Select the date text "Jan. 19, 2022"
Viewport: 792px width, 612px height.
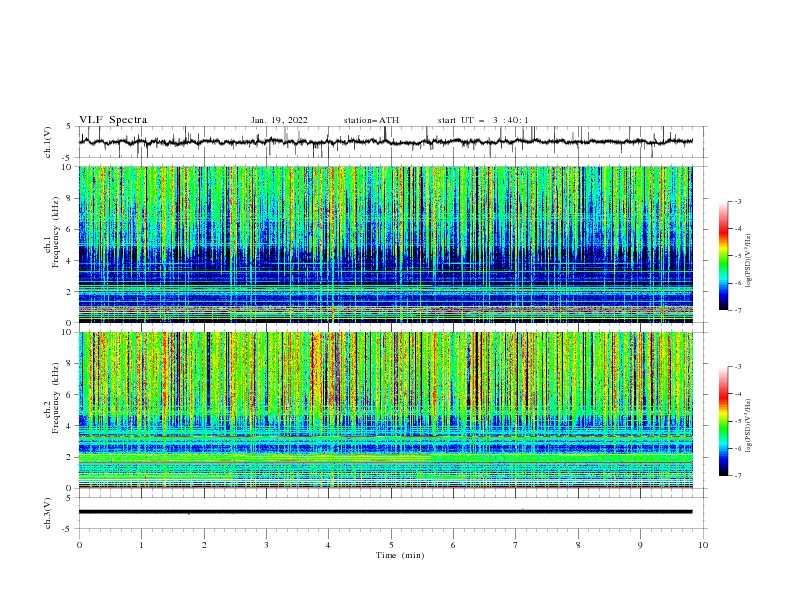pos(279,120)
